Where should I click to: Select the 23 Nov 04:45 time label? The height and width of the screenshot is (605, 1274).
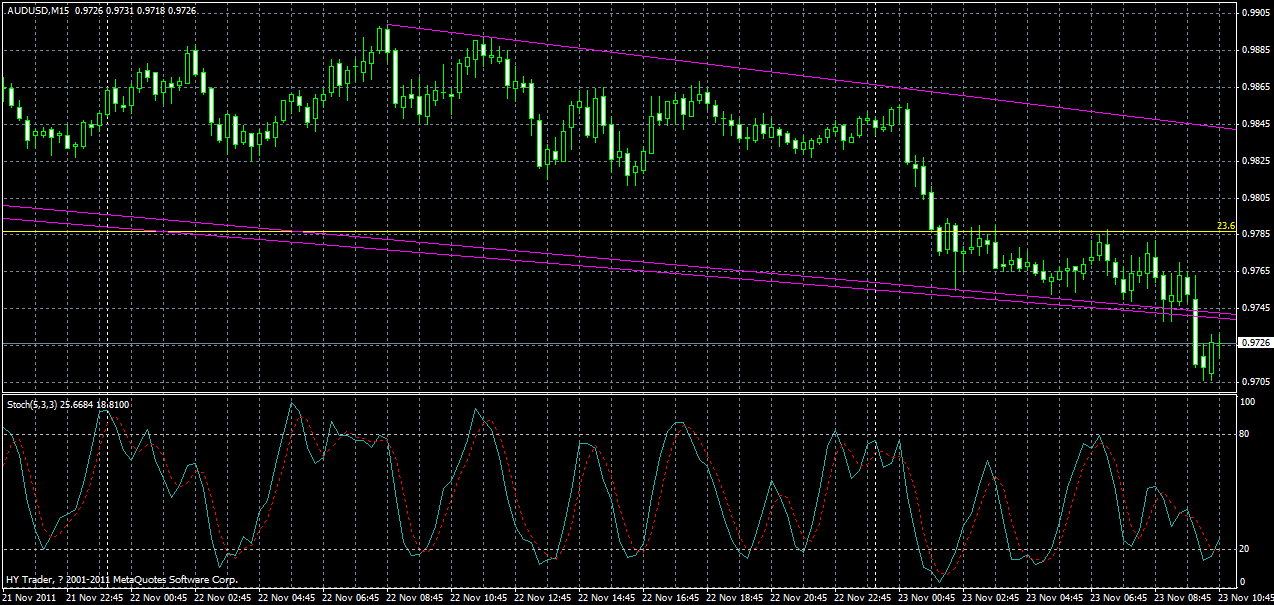tap(1055, 597)
